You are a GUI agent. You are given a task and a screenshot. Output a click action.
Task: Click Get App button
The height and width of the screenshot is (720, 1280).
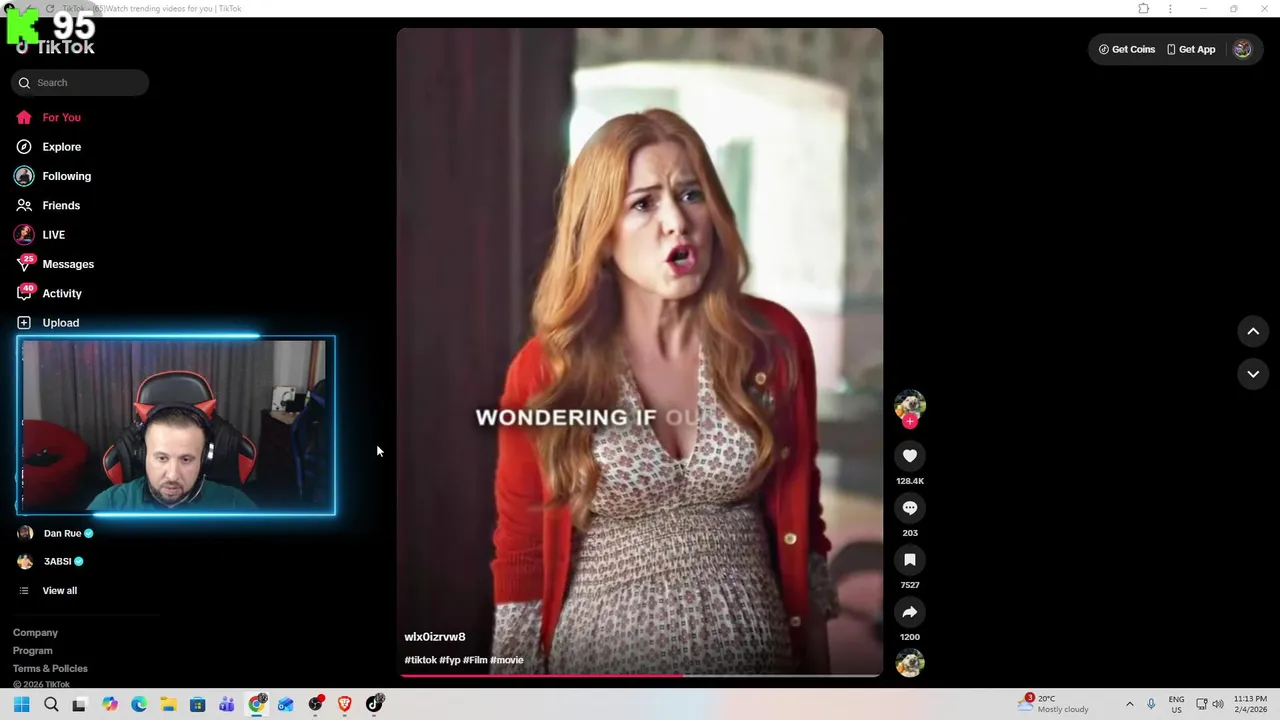tap(1191, 49)
